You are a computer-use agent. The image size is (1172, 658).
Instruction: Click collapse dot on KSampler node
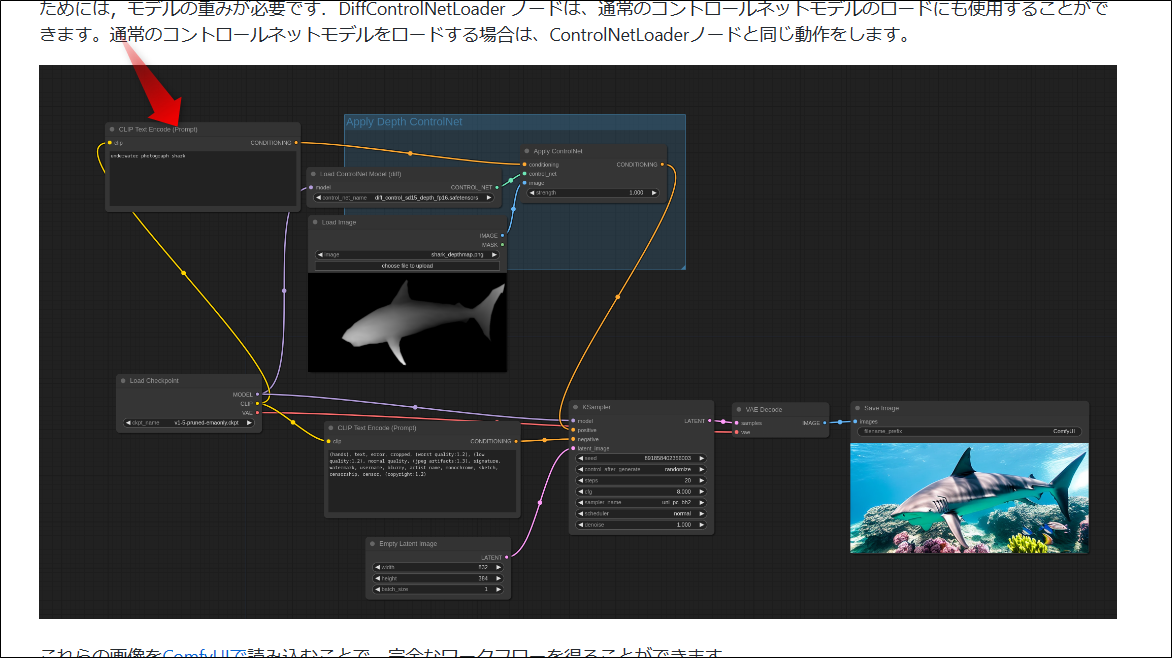[x=576, y=408]
